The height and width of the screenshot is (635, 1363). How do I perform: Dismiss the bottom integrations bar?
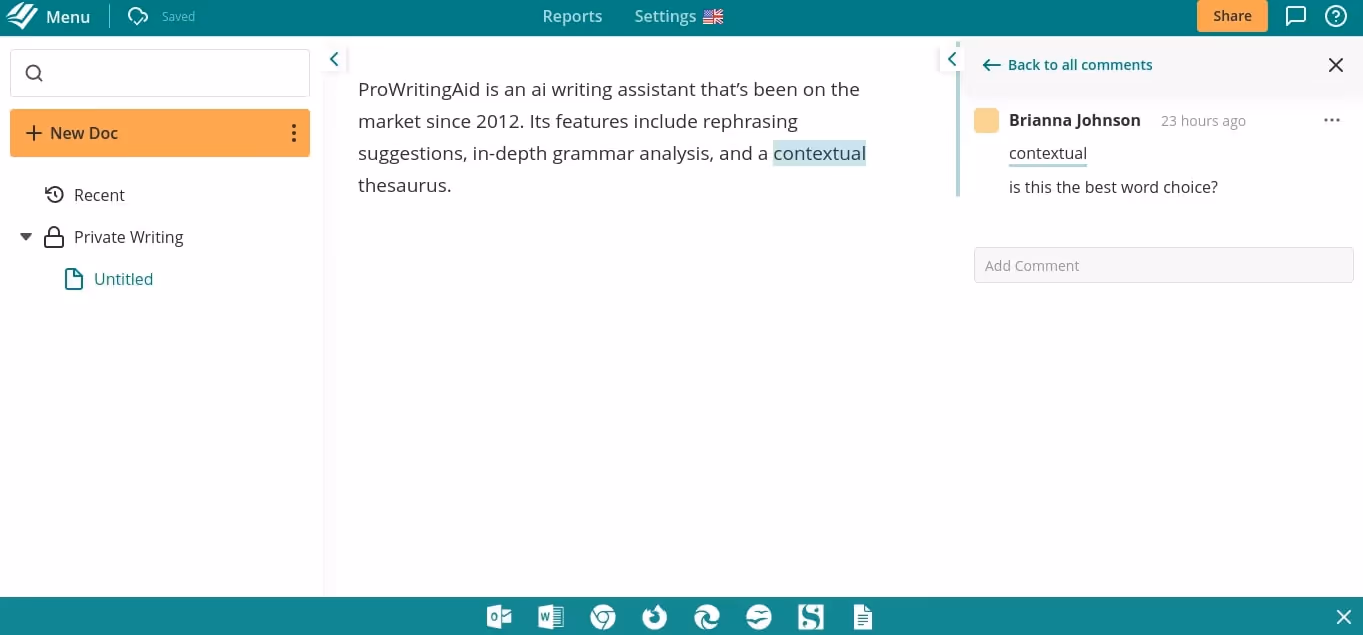[x=1344, y=617]
